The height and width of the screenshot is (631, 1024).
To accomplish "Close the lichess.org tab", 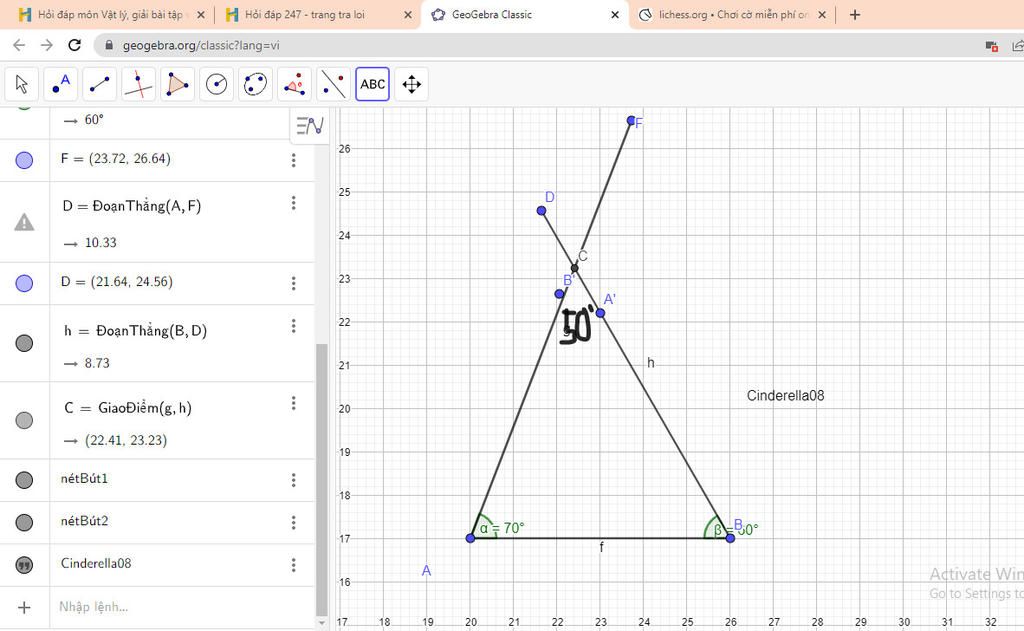I will [x=822, y=14].
